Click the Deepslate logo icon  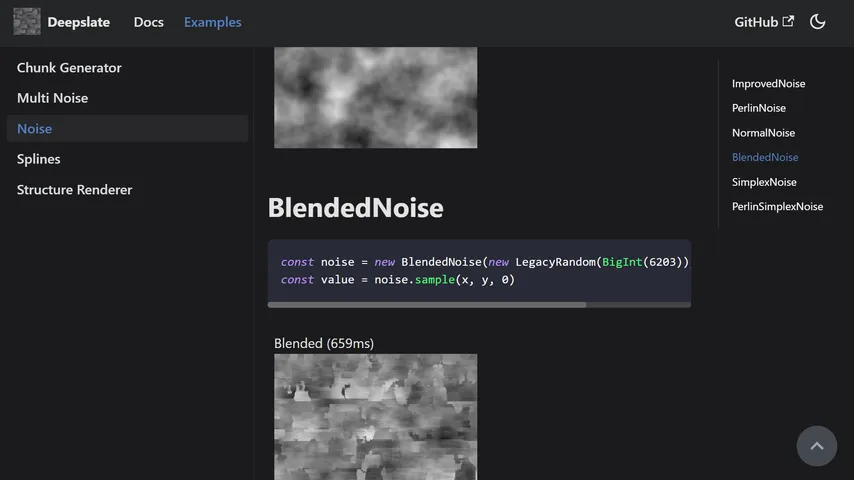pyautogui.click(x=27, y=22)
